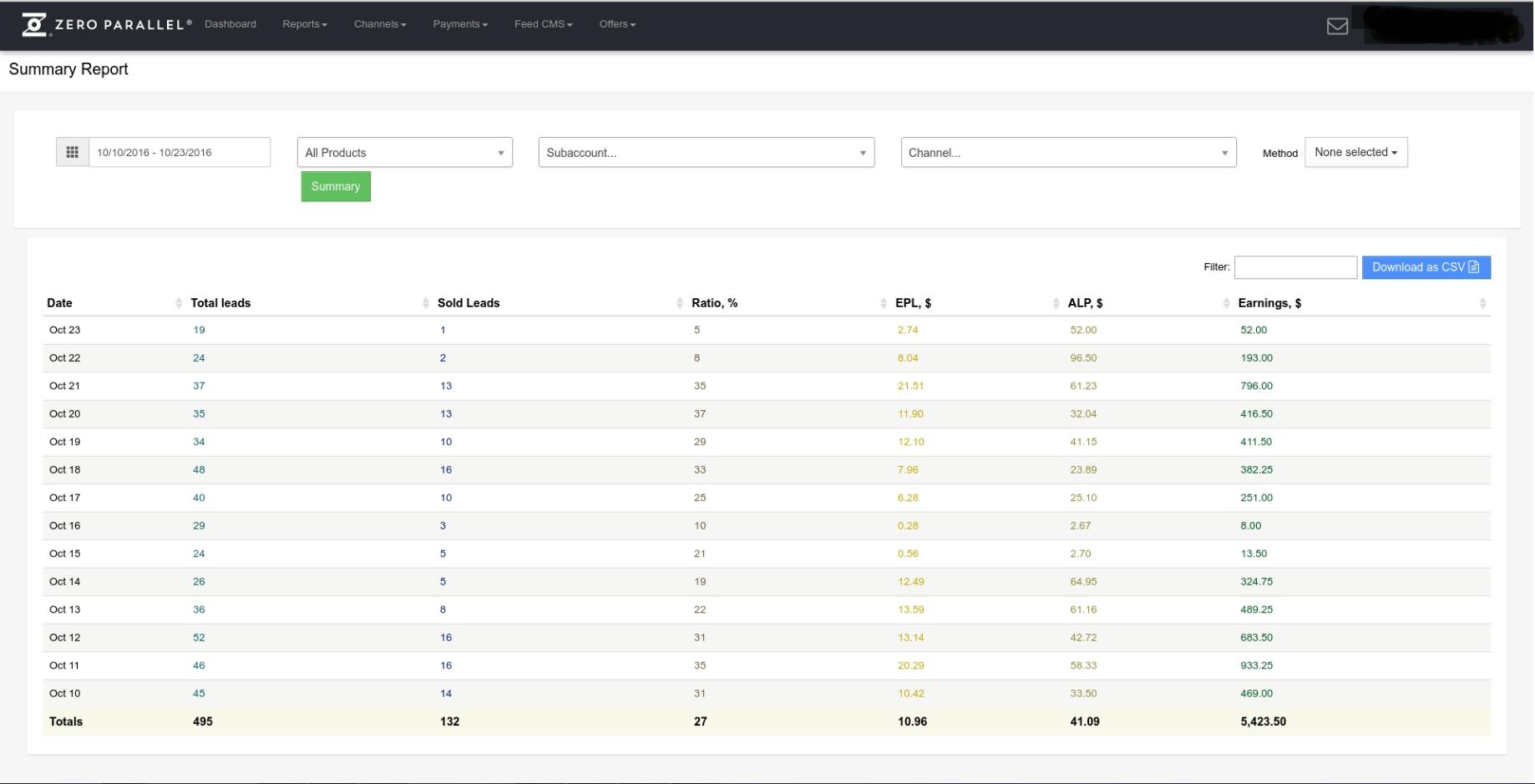
Task: Open the Channels menu
Action: pyautogui.click(x=380, y=24)
